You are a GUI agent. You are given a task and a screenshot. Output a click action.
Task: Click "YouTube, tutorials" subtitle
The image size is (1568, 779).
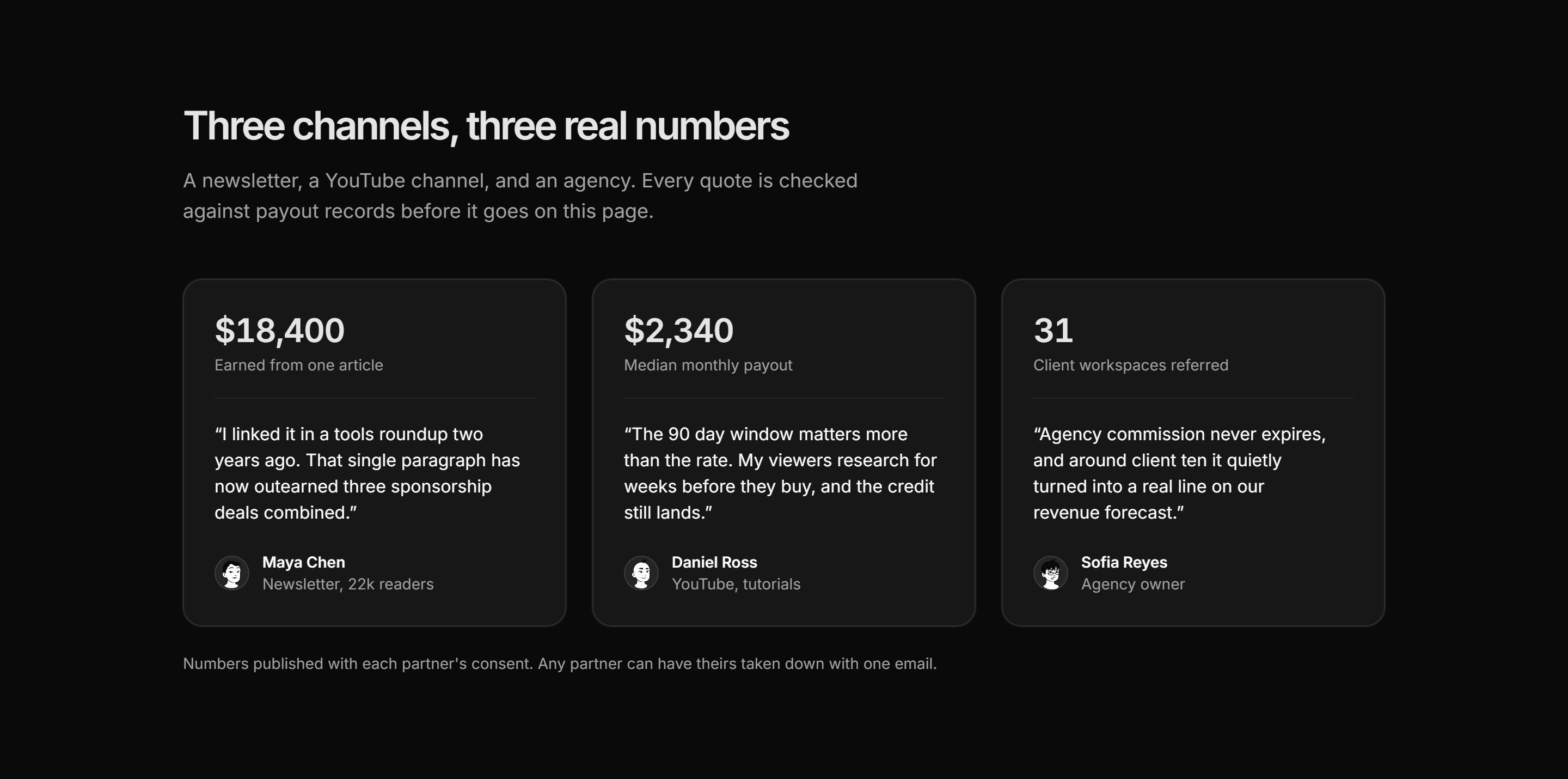(x=736, y=584)
